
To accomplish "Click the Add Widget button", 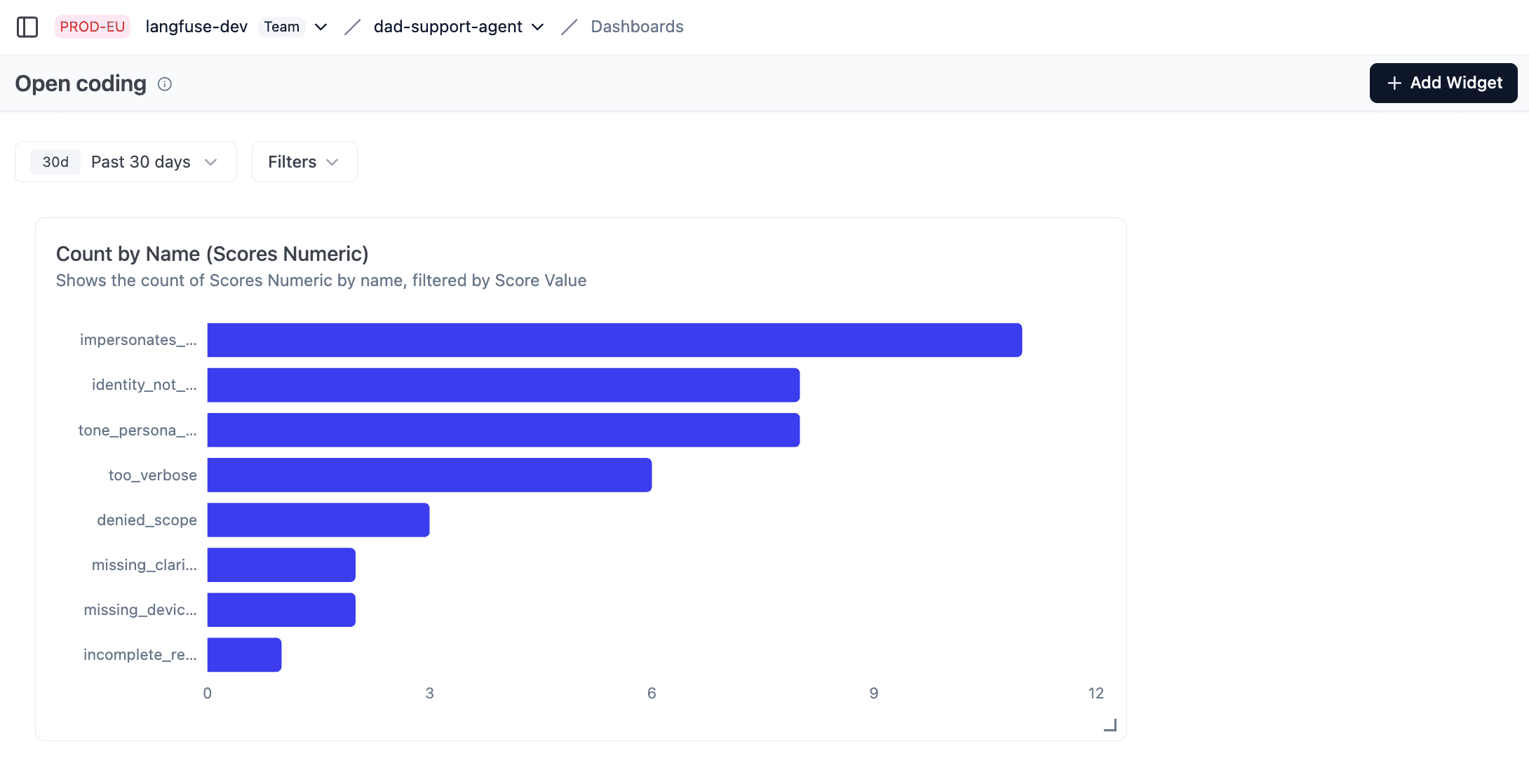I will 1443,83.
